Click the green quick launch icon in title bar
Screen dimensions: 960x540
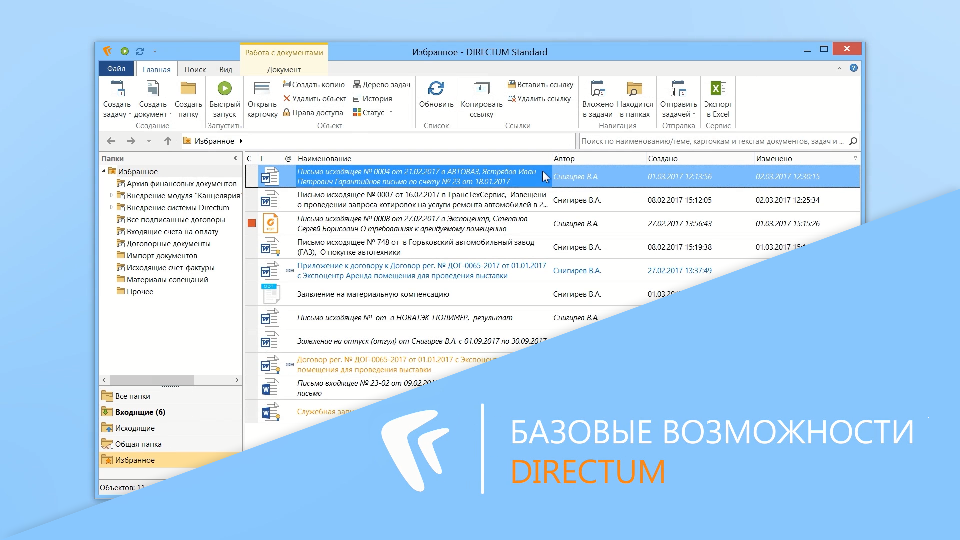tap(124, 51)
